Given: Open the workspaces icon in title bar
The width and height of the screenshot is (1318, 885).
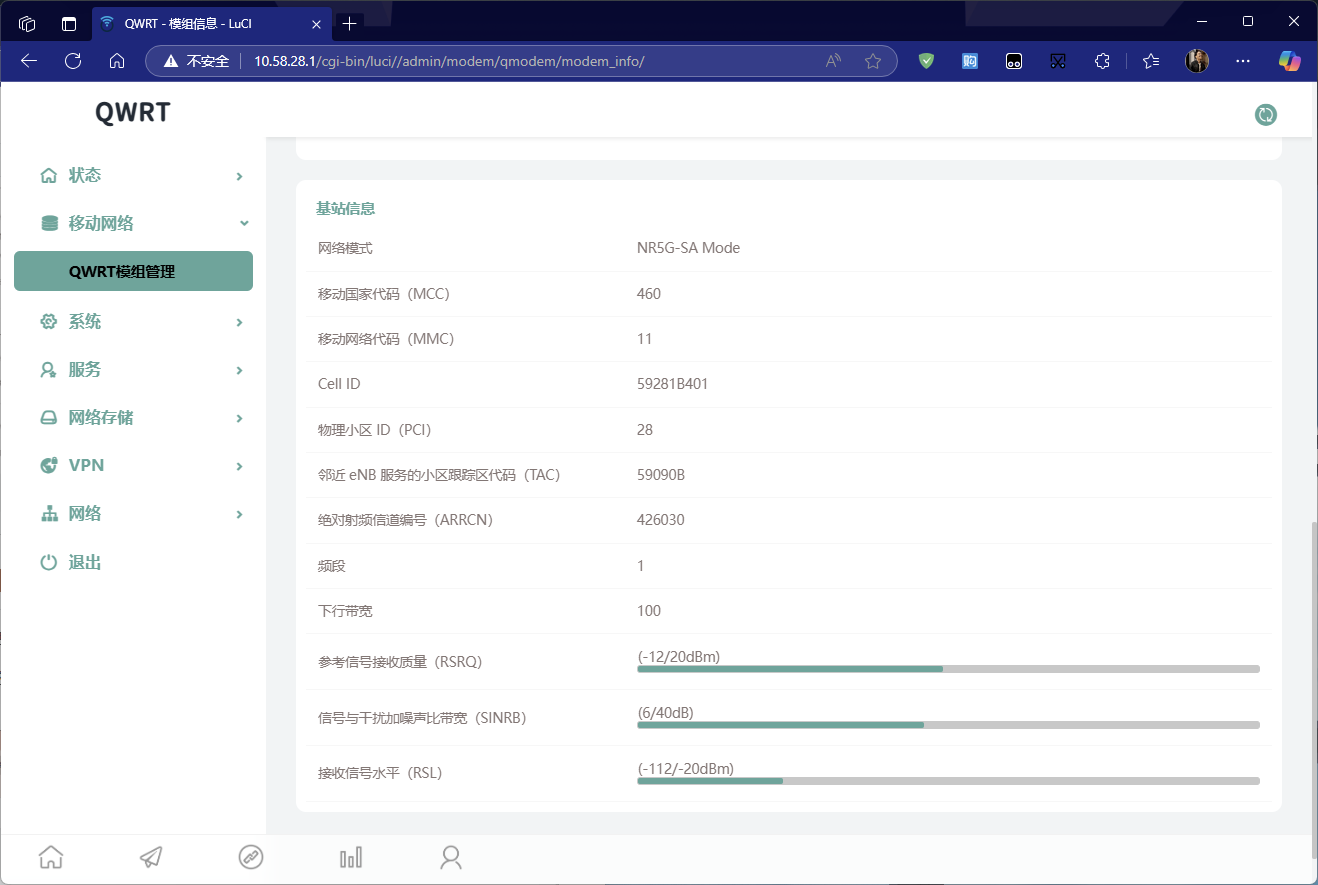Looking at the screenshot, I should [27, 23].
